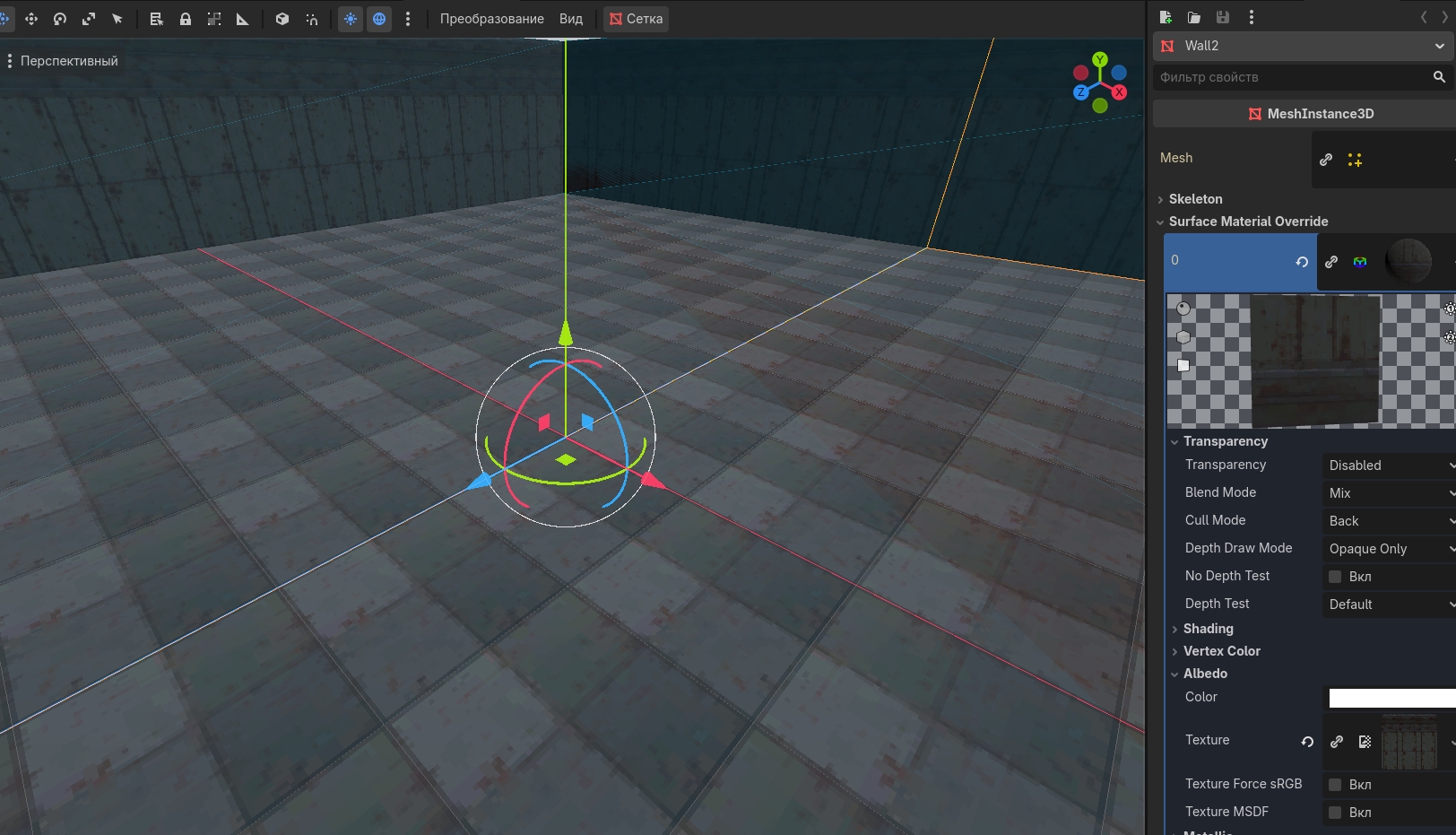Click the material slot link icon
Image resolution: width=1456 pixels, height=835 pixels.
coord(1331,262)
